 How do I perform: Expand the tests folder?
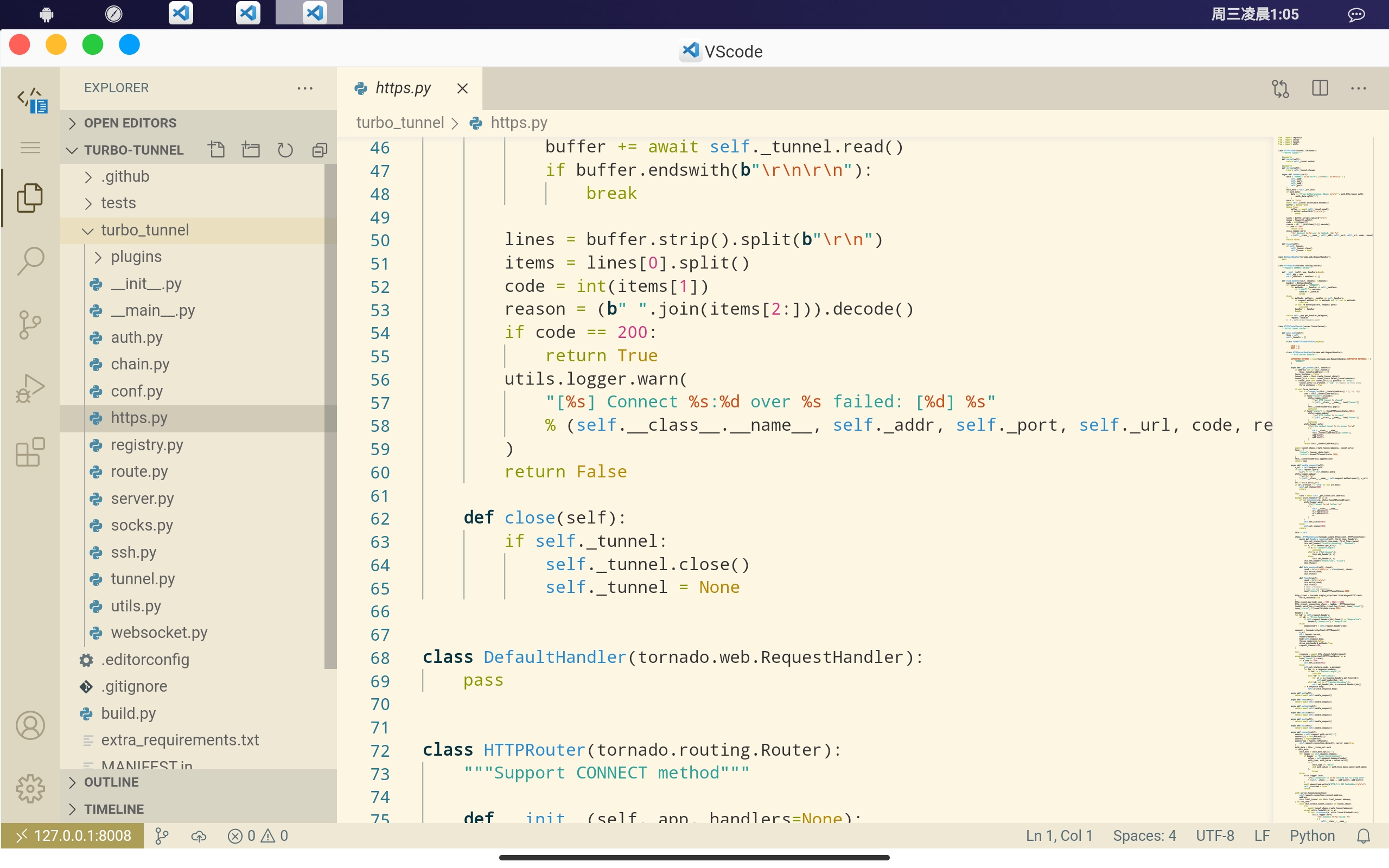click(x=192, y=203)
